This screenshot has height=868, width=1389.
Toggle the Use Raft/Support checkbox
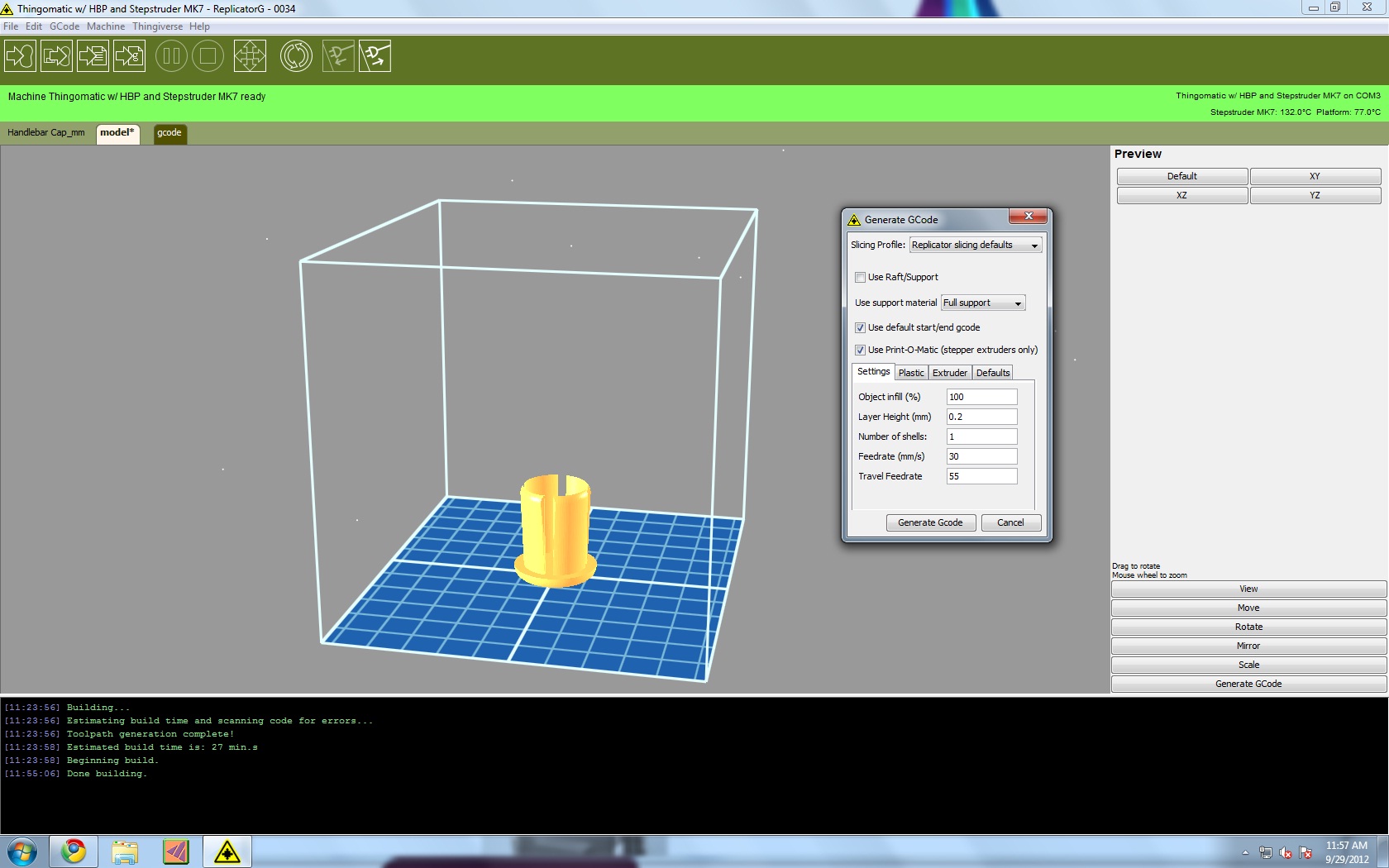pyautogui.click(x=860, y=278)
